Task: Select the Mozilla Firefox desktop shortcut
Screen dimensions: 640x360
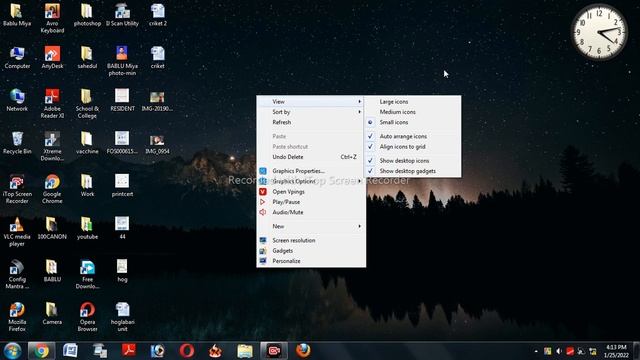Action: (x=17, y=317)
